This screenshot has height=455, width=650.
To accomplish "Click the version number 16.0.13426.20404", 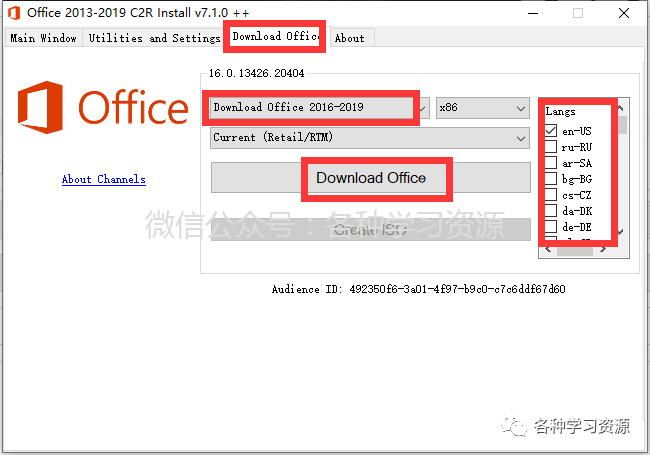I will point(257,73).
